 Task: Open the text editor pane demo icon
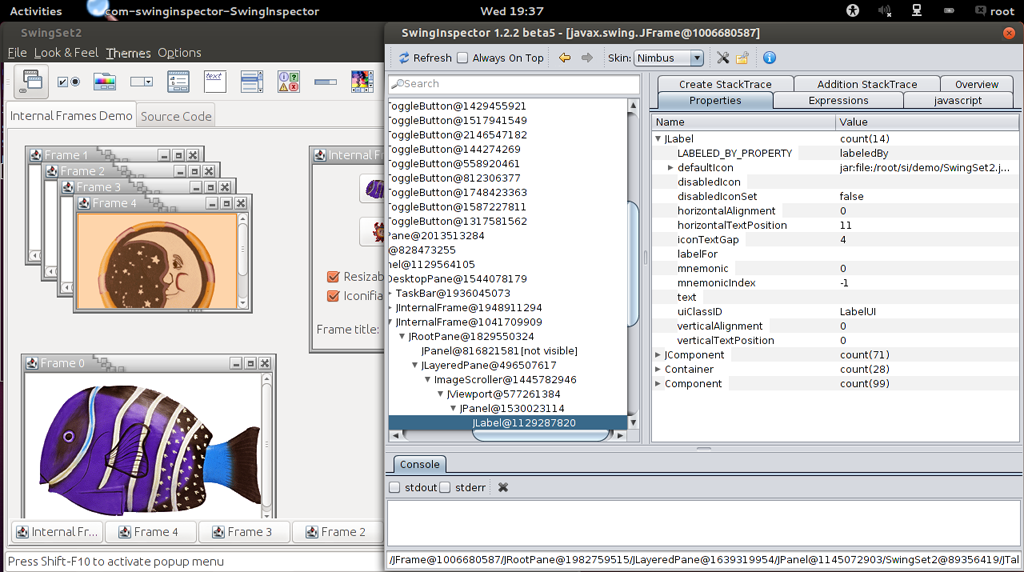(215, 81)
